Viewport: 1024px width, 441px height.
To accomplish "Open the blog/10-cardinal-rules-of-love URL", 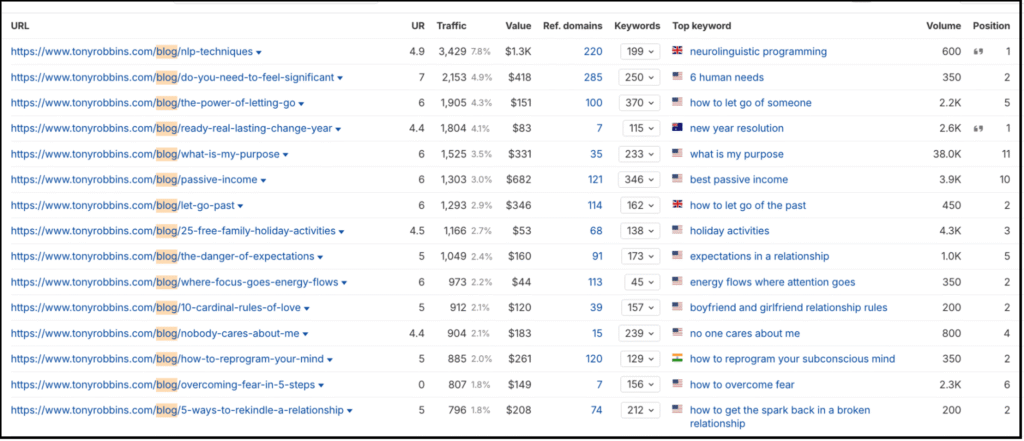I will (x=155, y=308).
